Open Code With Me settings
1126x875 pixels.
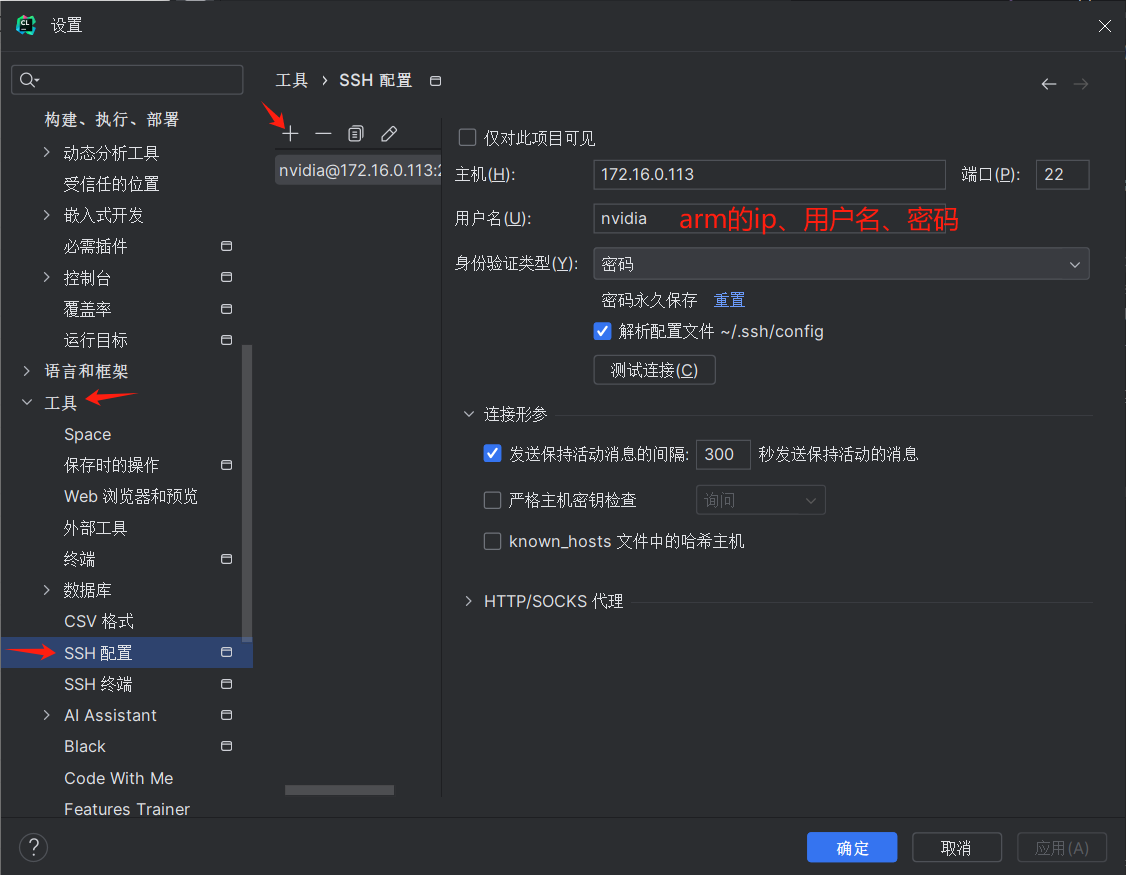tap(118, 778)
